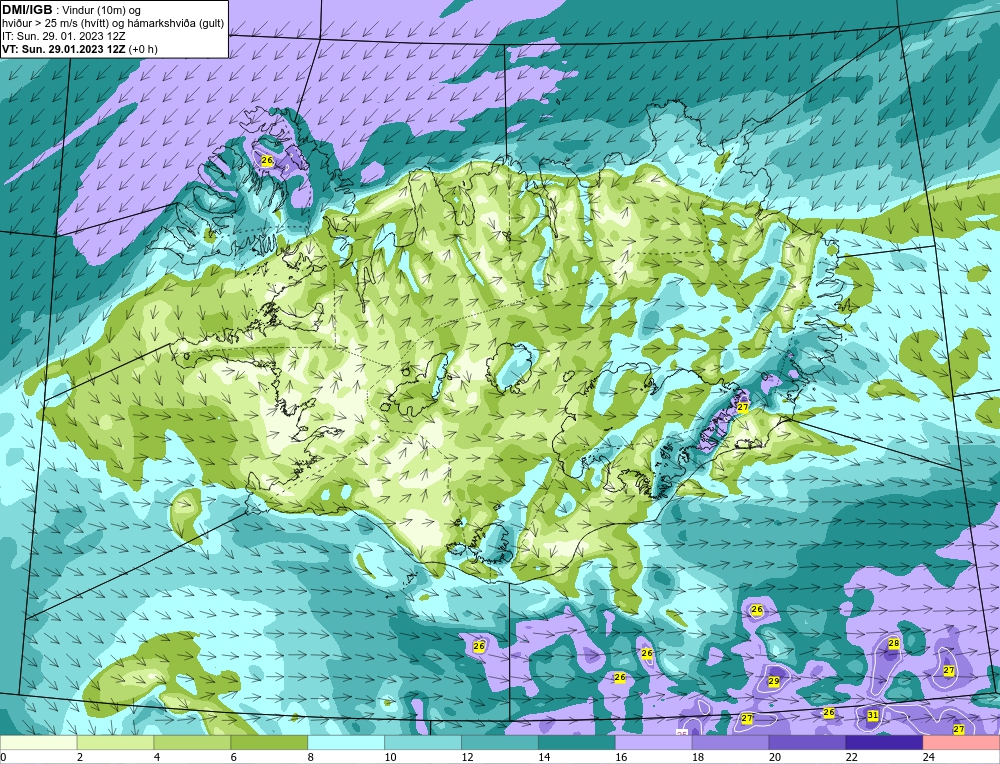Click the palest 0–2 m/s legend swatch
Image resolution: width=1000 pixels, height=764 pixels.
(38, 743)
